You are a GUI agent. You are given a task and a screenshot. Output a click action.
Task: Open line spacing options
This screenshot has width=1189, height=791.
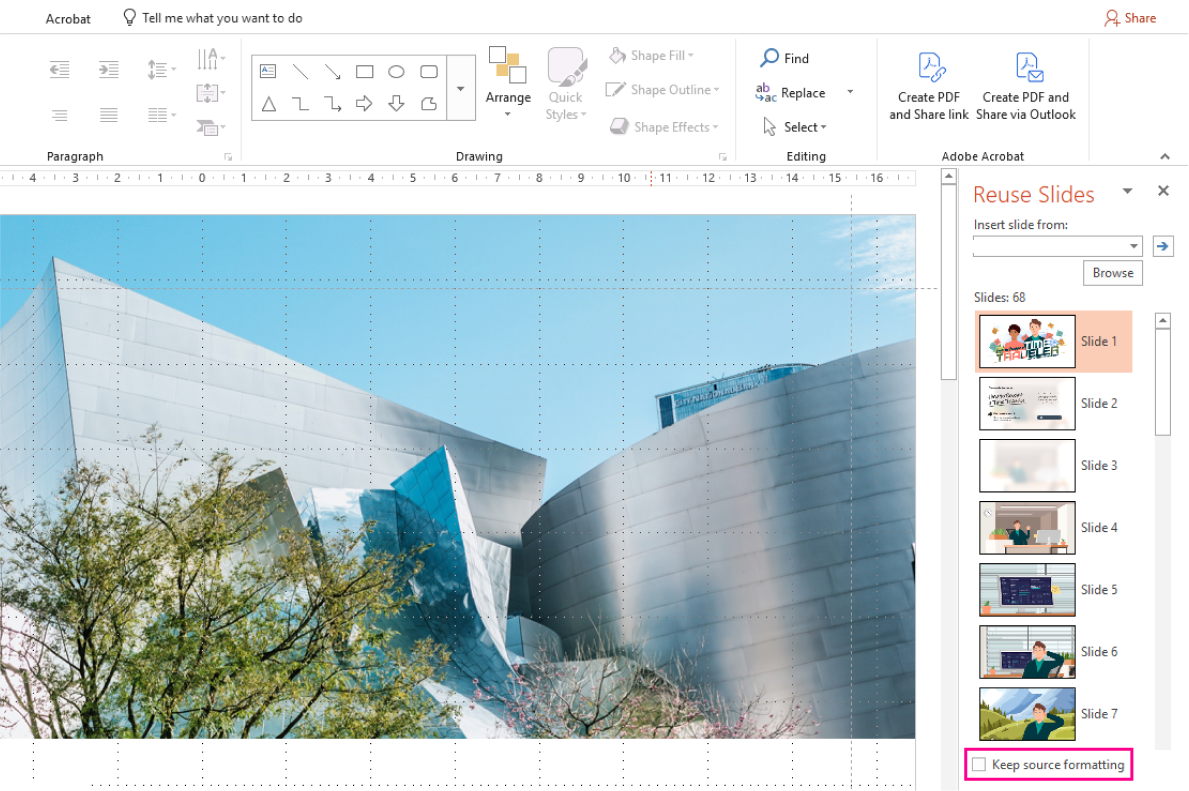click(161, 70)
